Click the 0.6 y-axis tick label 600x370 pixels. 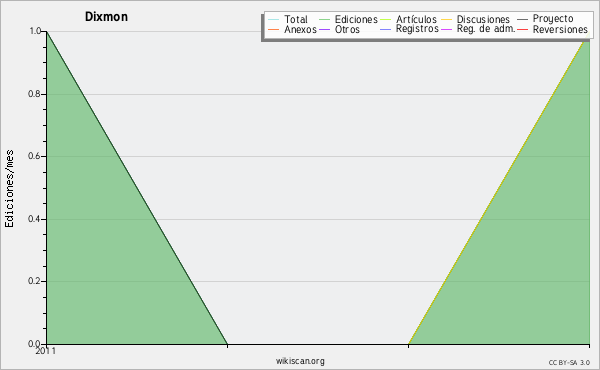(34, 156)
